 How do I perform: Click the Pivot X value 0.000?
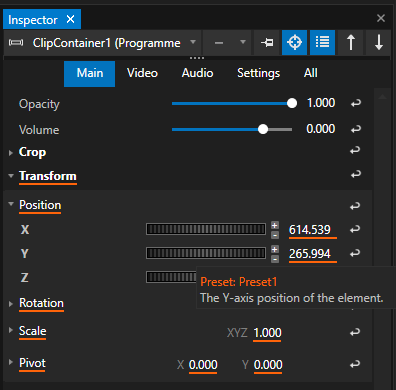tap(203, 365)
